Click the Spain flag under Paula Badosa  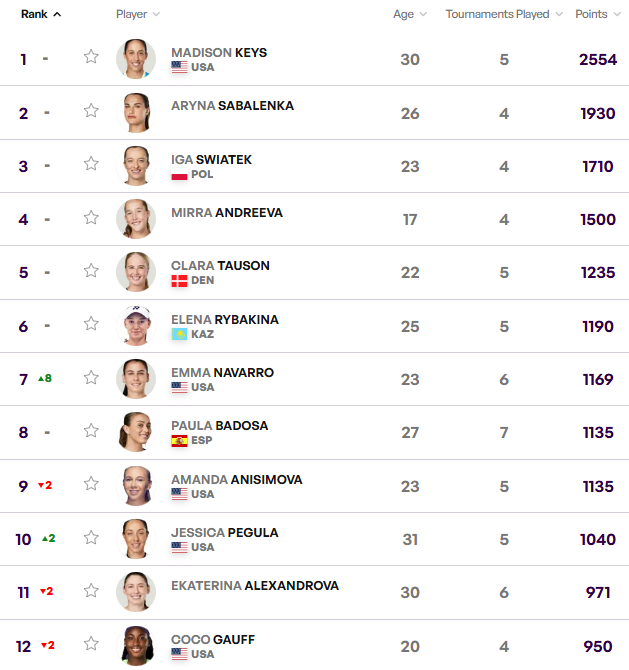pos(180,441)
